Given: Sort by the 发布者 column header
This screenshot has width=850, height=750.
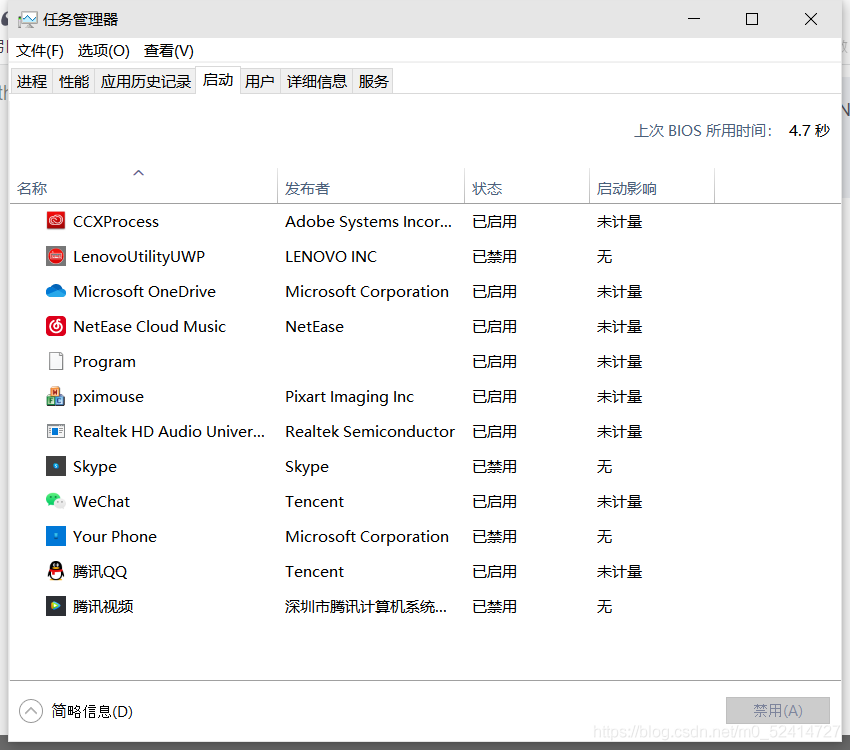Looking at the screenshot, I should tap(371, 186).
